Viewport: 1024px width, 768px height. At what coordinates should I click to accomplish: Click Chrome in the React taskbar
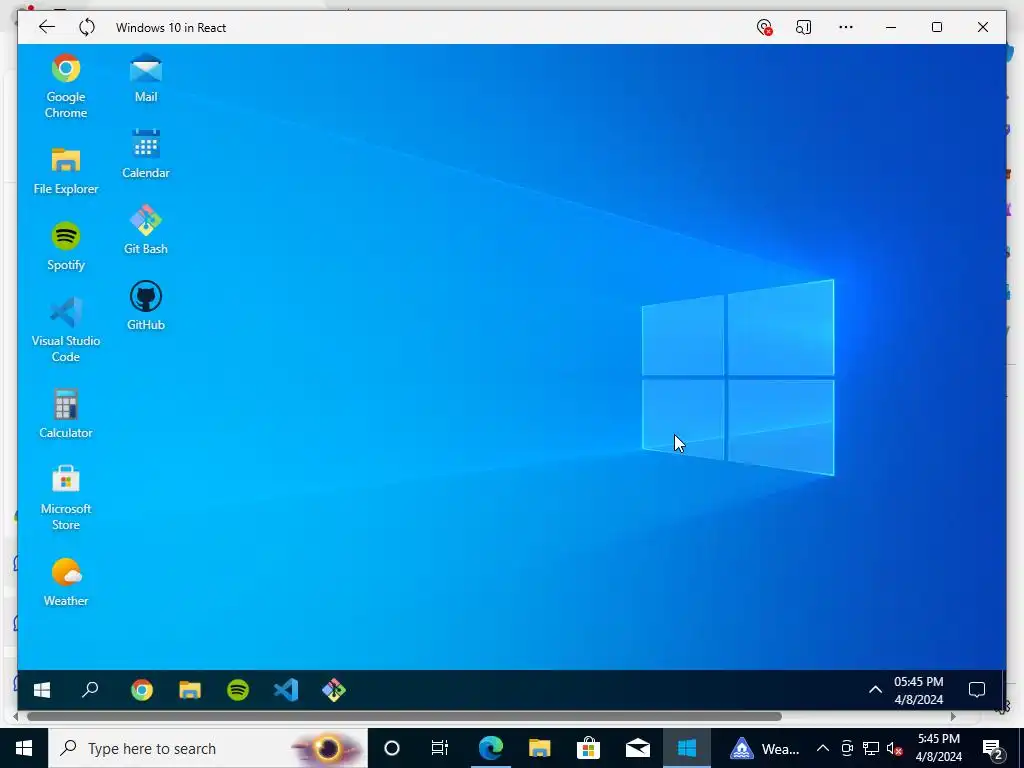click(142, 690)
